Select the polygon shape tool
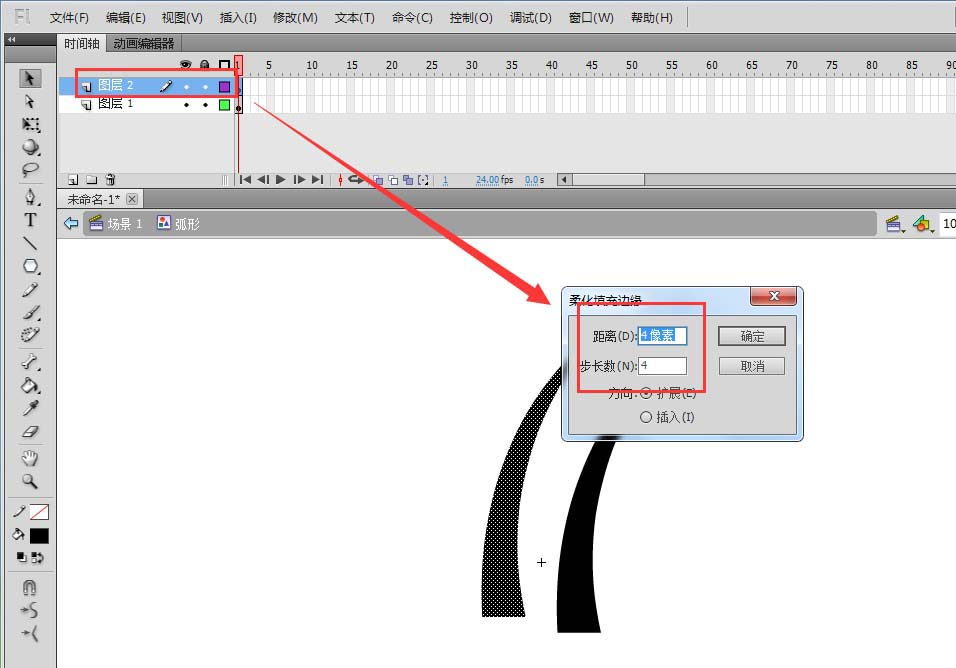Image resolution: width=956 pixels, height=668 pixels. (30, 266)
